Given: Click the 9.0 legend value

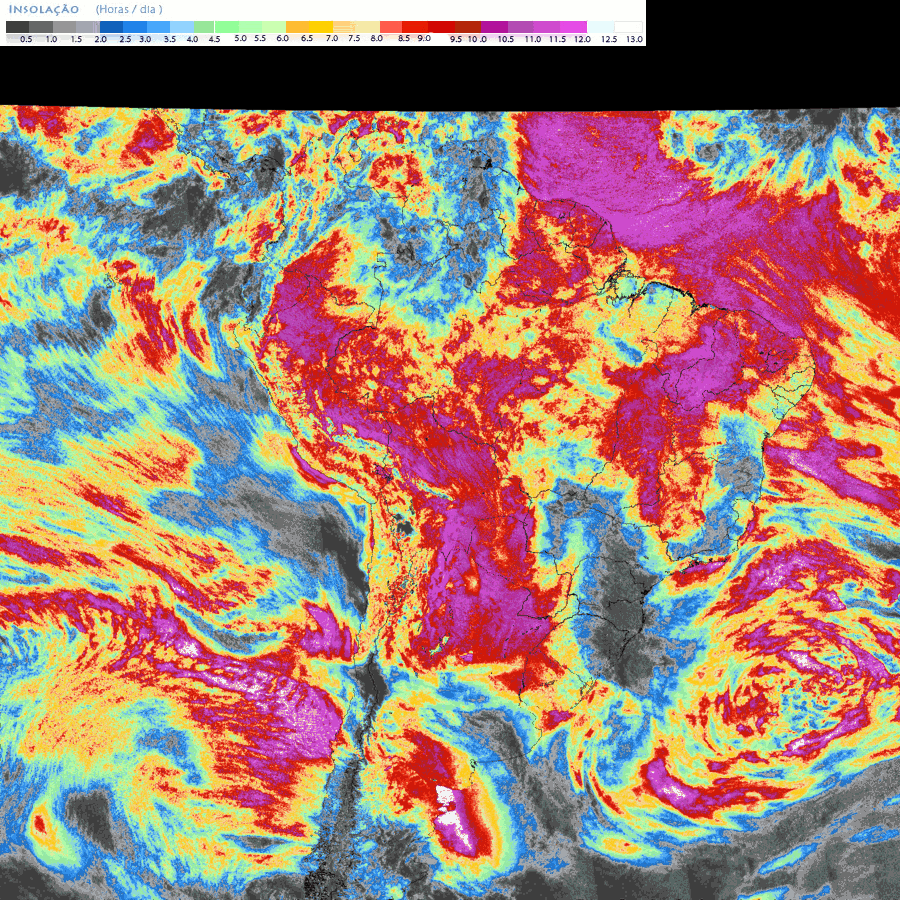Looking at the screenshot, I should coord(424,38).
